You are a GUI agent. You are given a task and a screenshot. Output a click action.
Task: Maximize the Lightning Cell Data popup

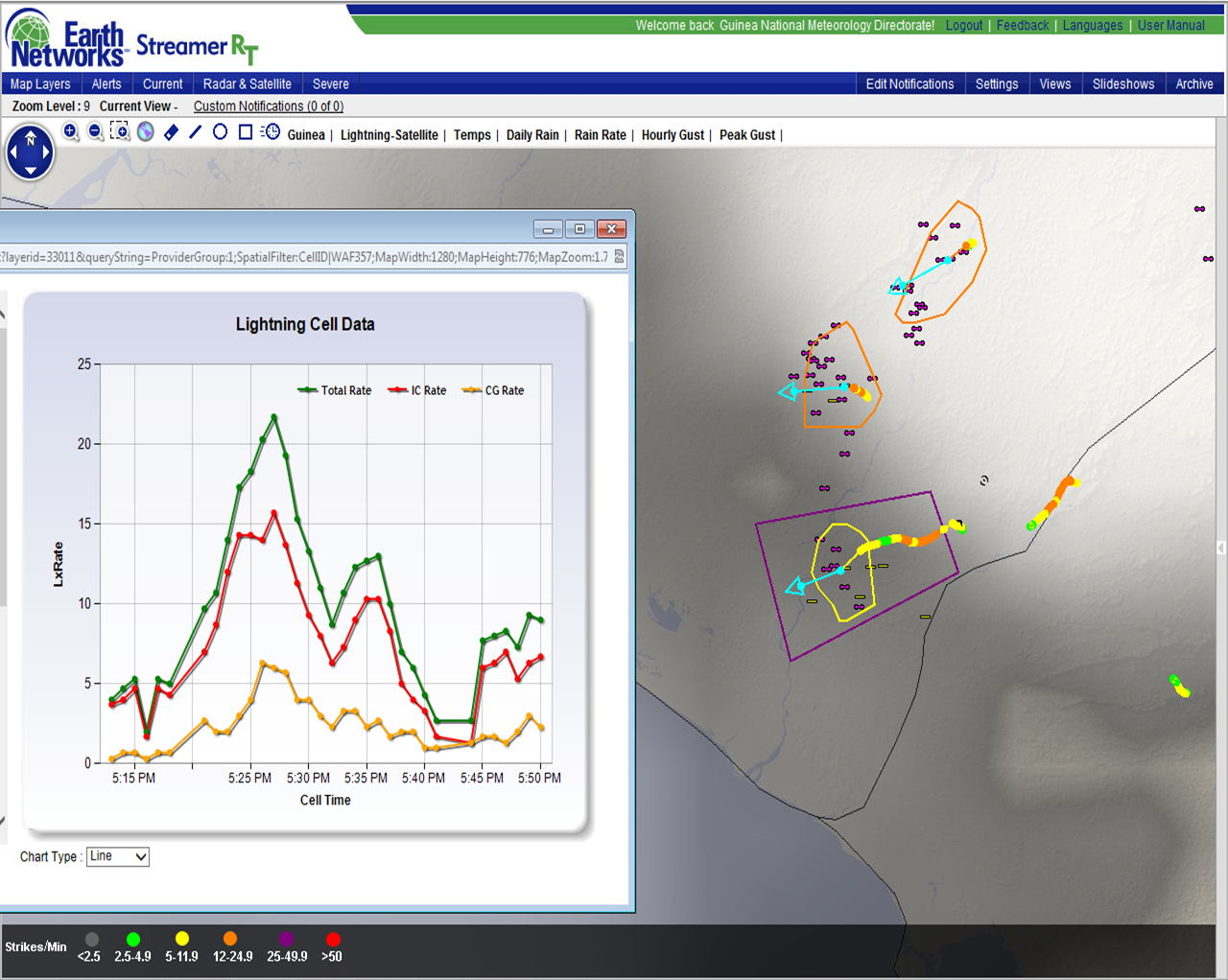[579, 229]
